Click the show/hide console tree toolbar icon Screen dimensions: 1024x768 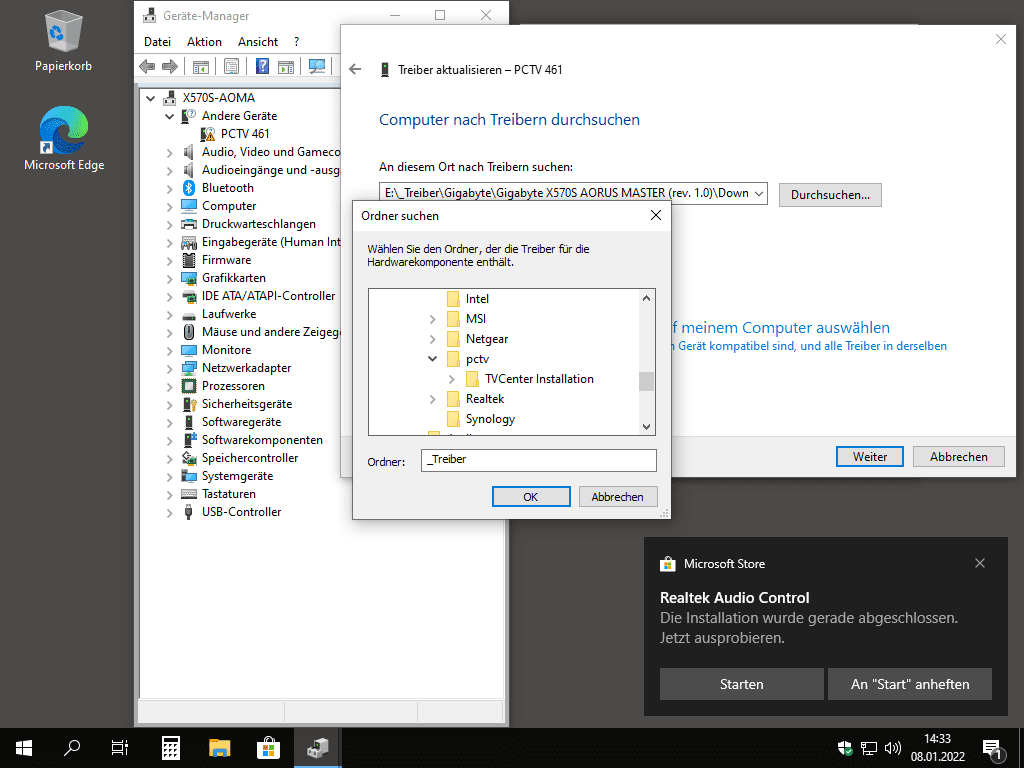point(201,66)
